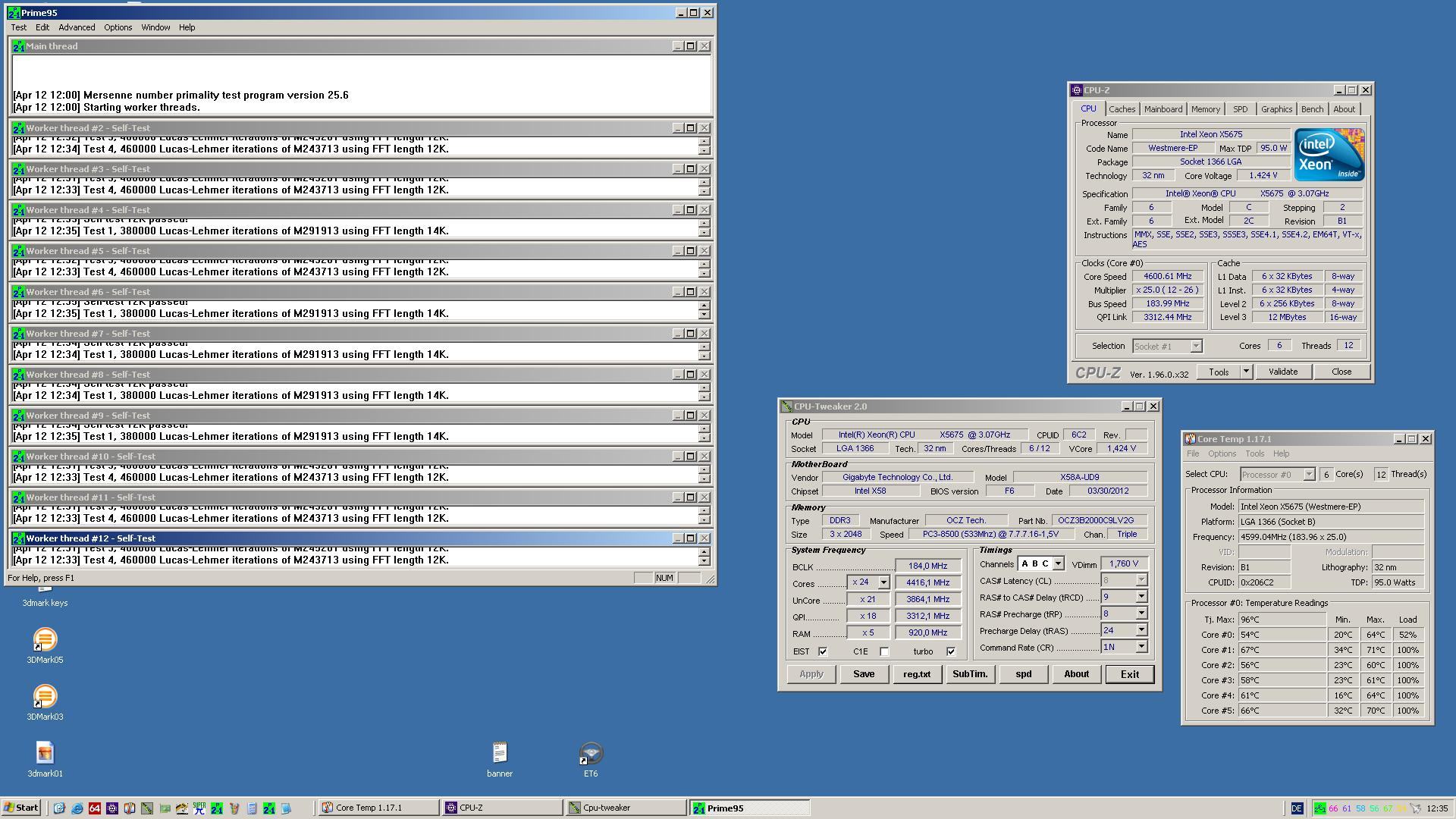
Task: Click the BCLK 184,0 MHz field
Action: click(928, 566)
